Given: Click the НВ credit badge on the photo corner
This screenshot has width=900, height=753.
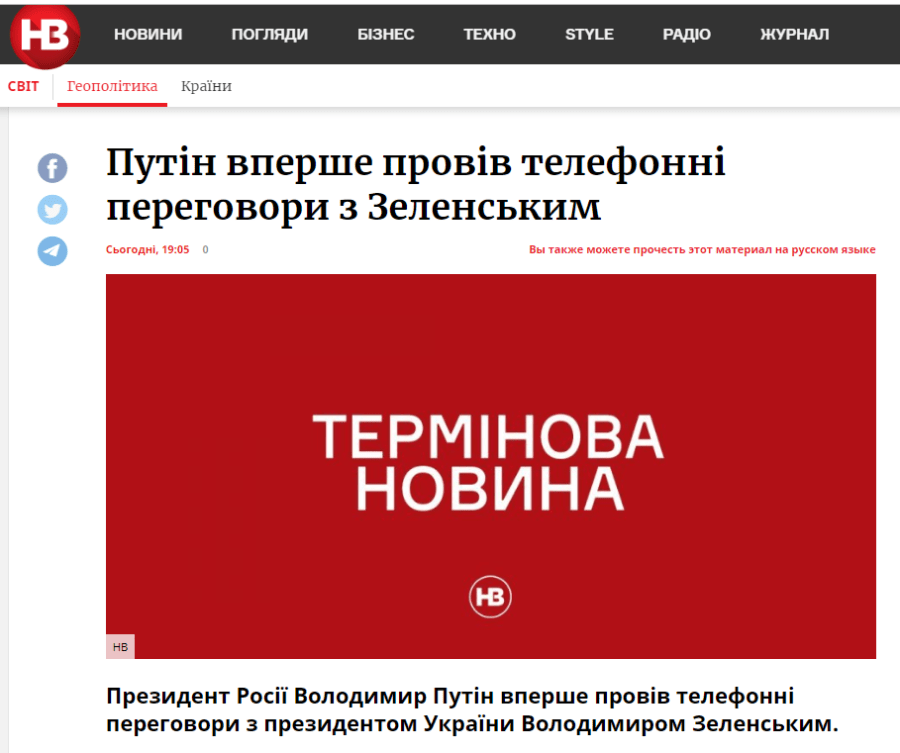Looking at the screenshot, I should pos(120,647).
